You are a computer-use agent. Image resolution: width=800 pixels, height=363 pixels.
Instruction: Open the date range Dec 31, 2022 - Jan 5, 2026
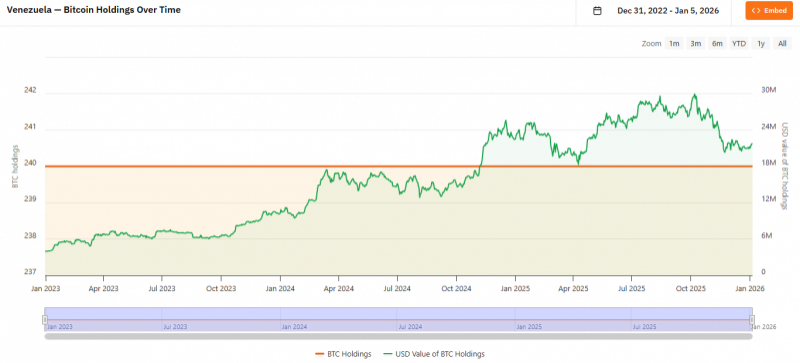tap(668, 11)
